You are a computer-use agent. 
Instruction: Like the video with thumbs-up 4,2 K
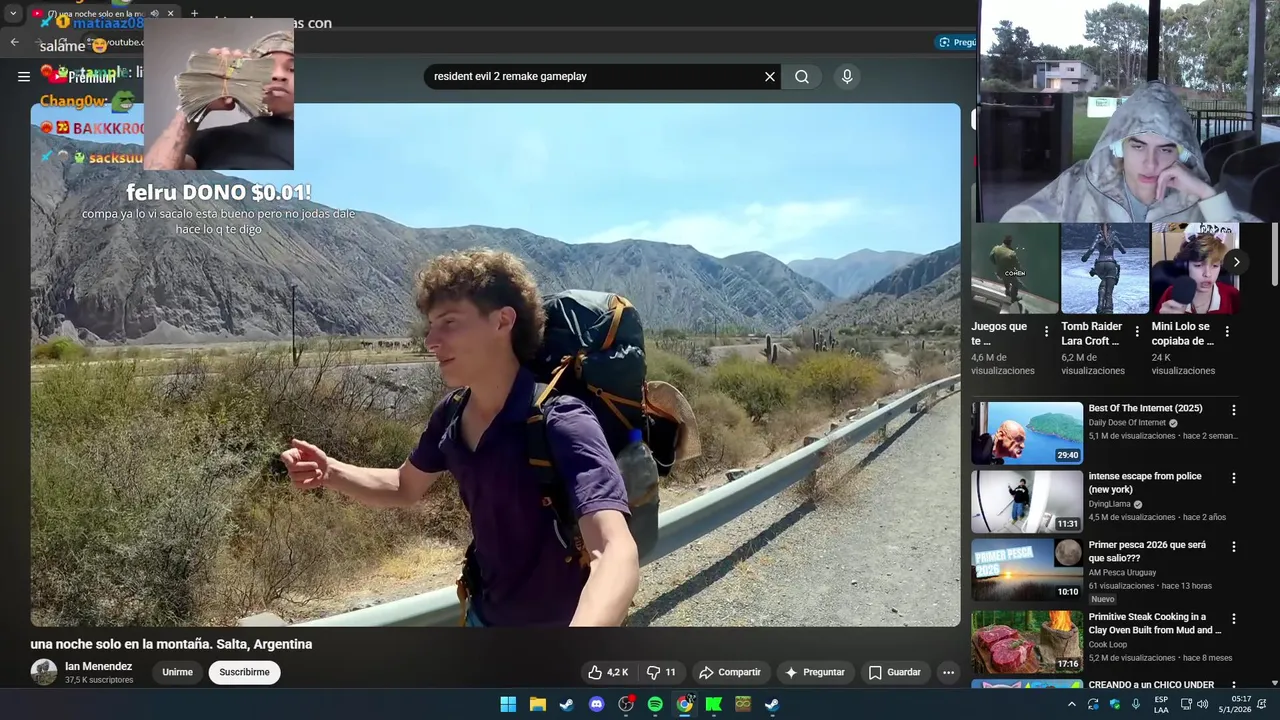(608, 672)
